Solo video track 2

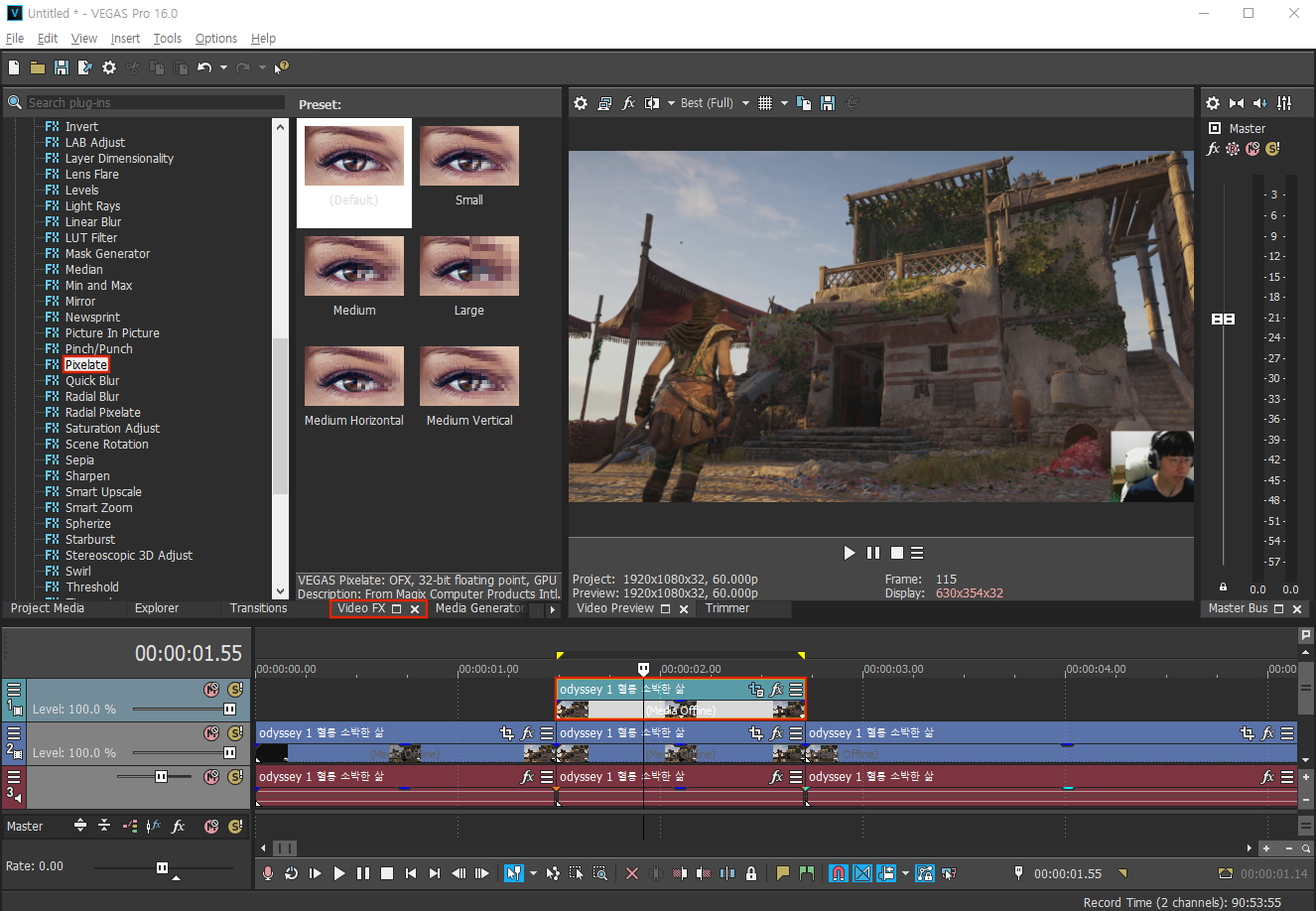point(235,733)
